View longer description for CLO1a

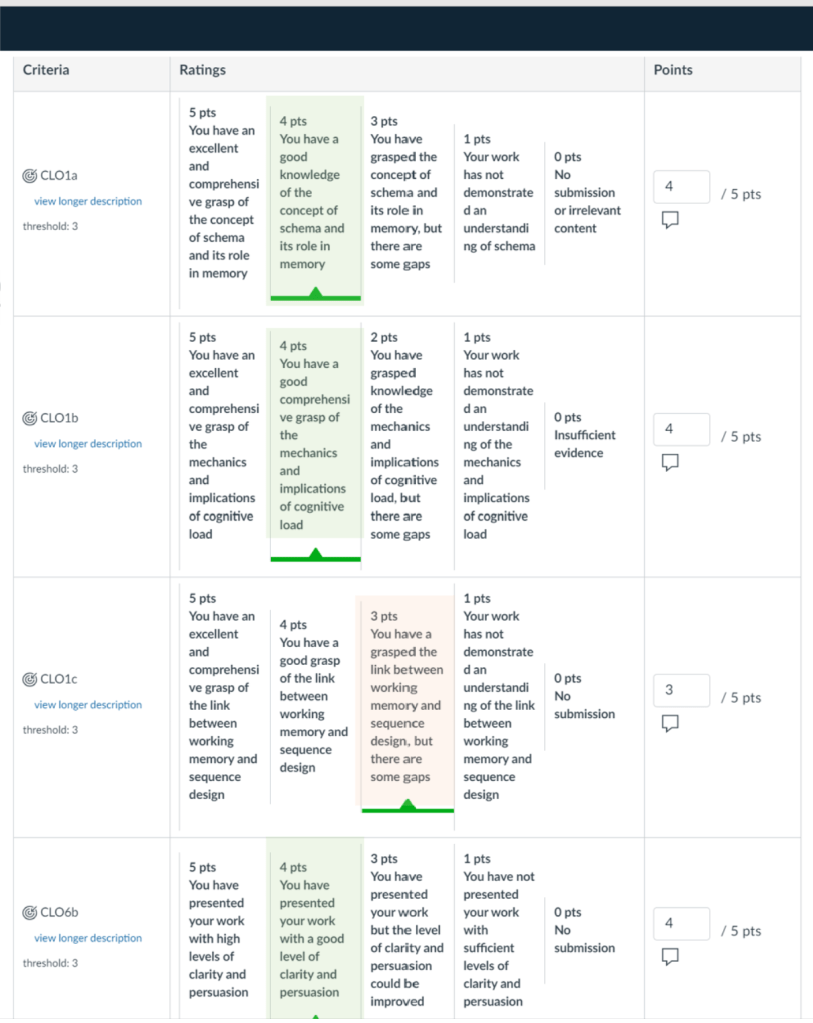(x=88, y=202)
